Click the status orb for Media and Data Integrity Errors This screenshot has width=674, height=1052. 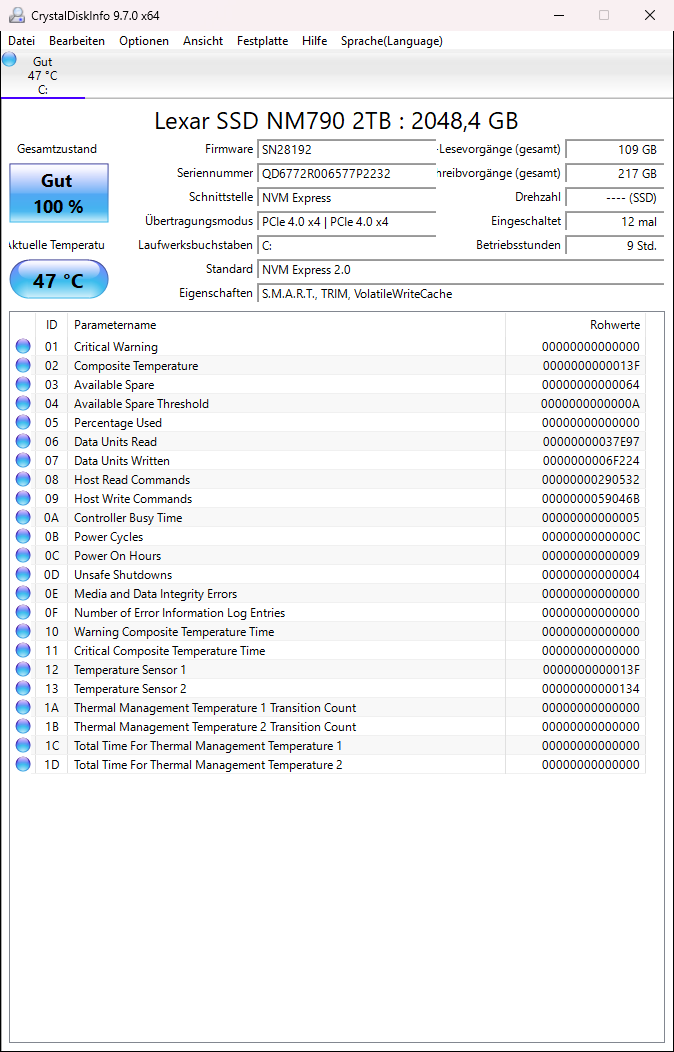point(23,594)
